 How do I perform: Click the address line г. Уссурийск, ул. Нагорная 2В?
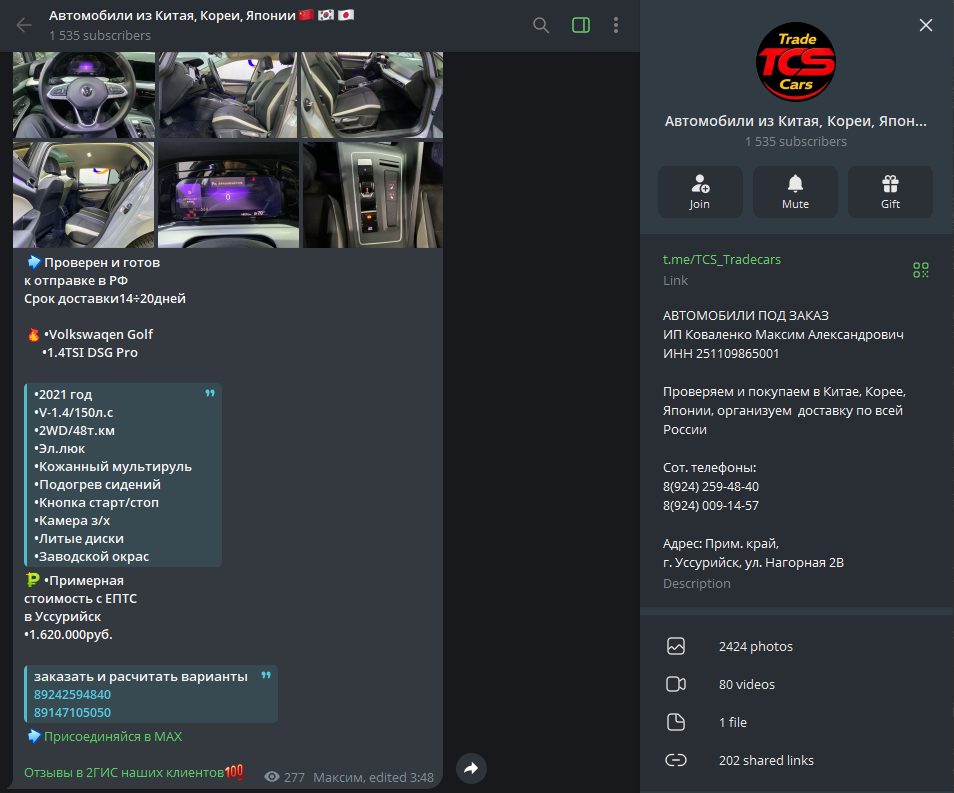click(x=753, y=562)
